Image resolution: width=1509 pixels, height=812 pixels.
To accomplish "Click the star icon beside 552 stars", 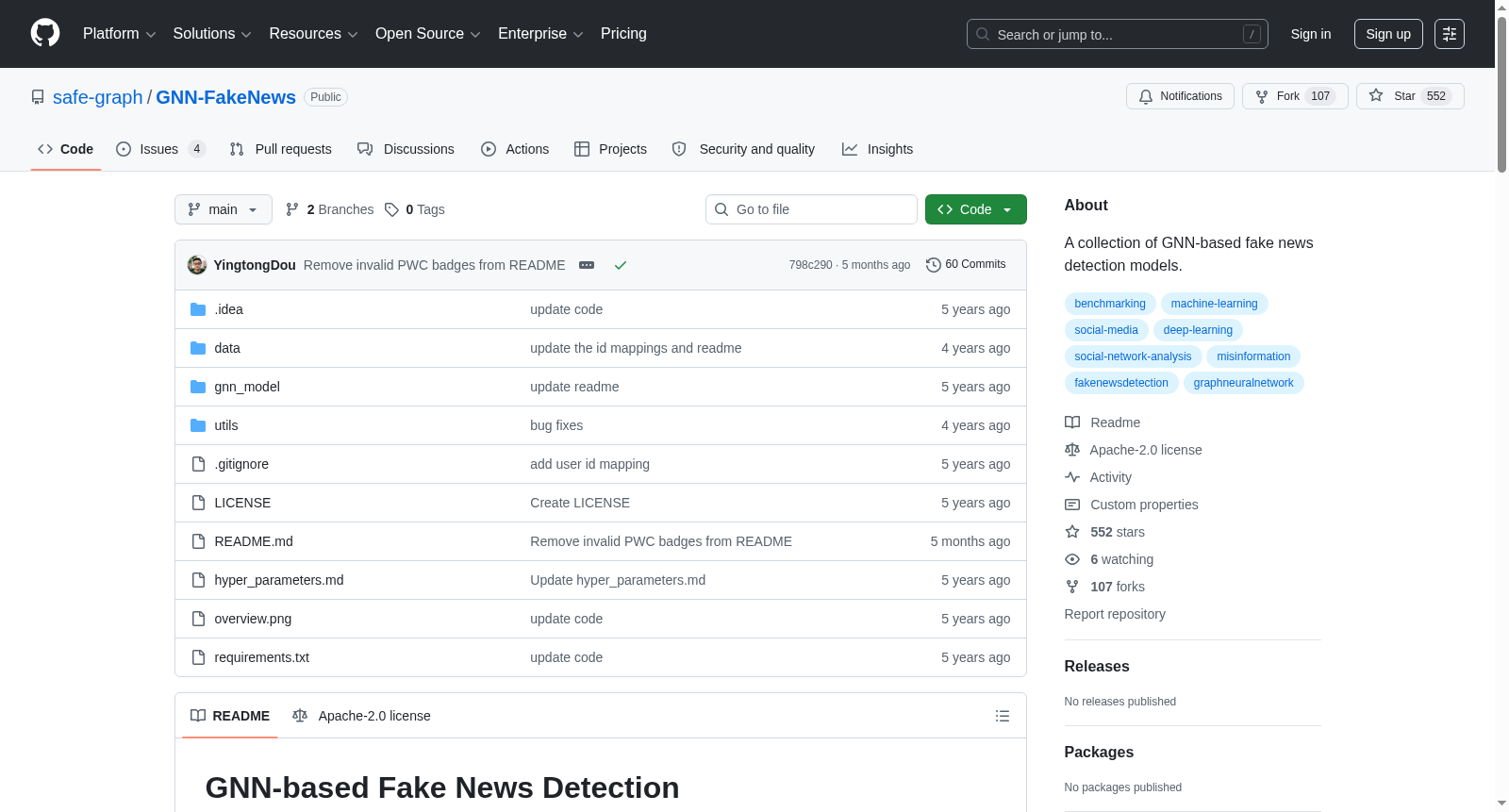I will tap(1072, 532).
